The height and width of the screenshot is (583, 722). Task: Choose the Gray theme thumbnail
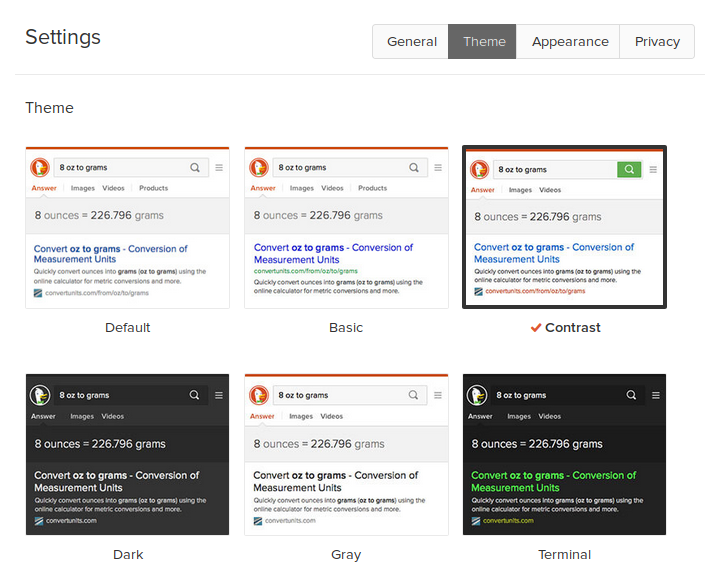(346, 455)
